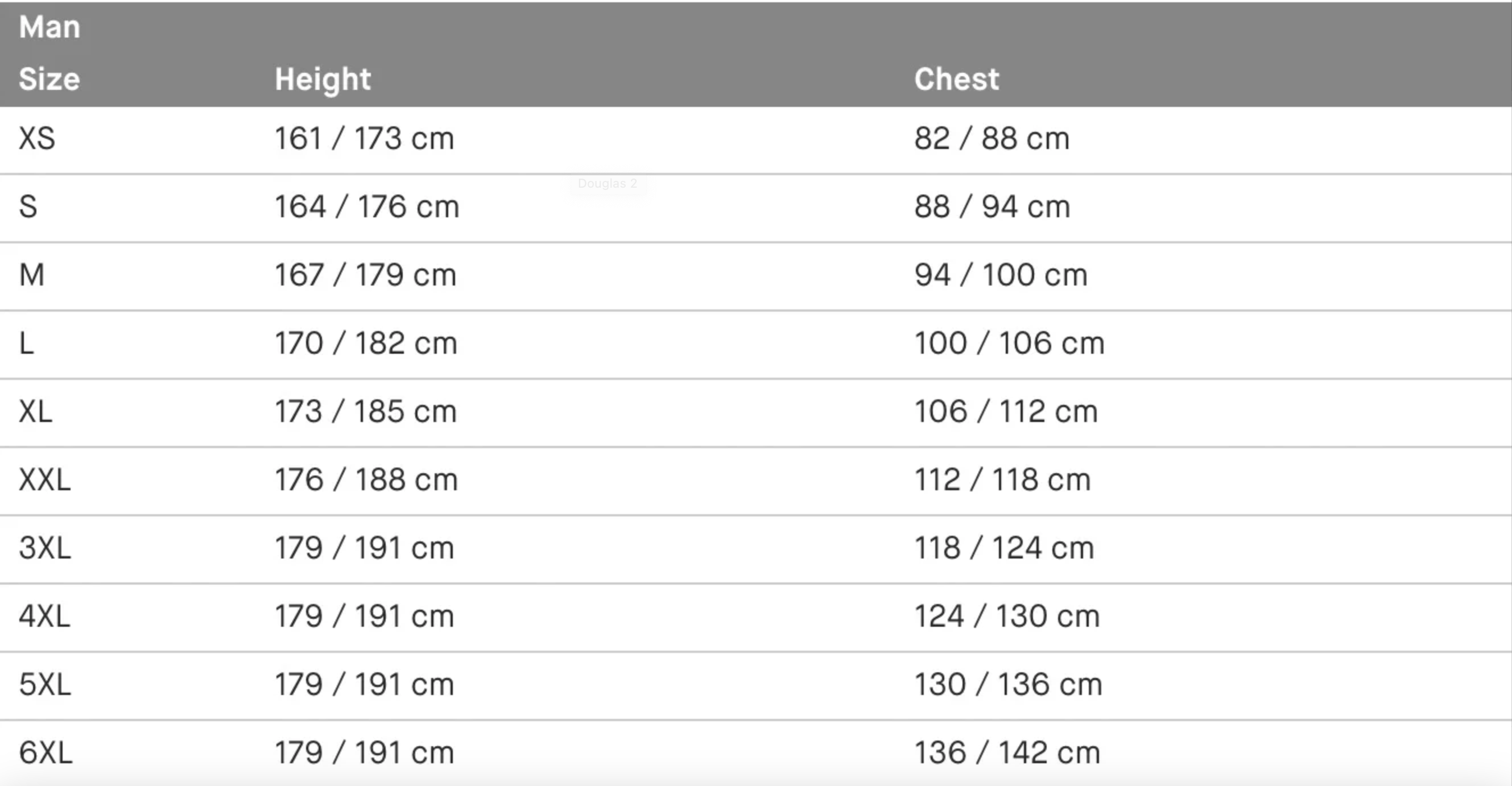Image resolution: width=1512 pixels, height=786 pixels.
Task: Select the L size row label
Action: click(x=27, y=344)
